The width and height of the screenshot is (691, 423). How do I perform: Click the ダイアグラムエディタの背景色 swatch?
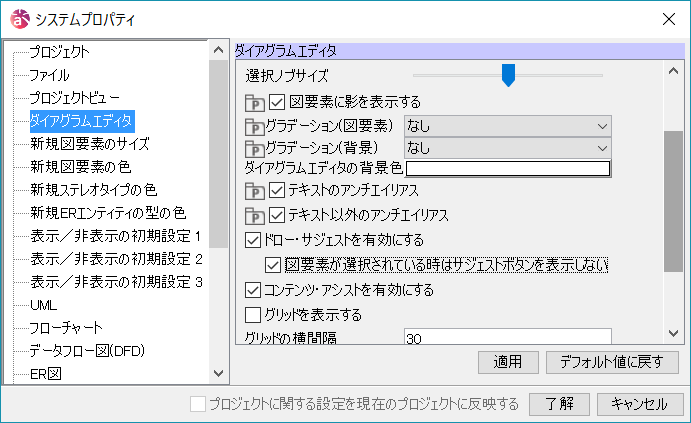[507, 168]
